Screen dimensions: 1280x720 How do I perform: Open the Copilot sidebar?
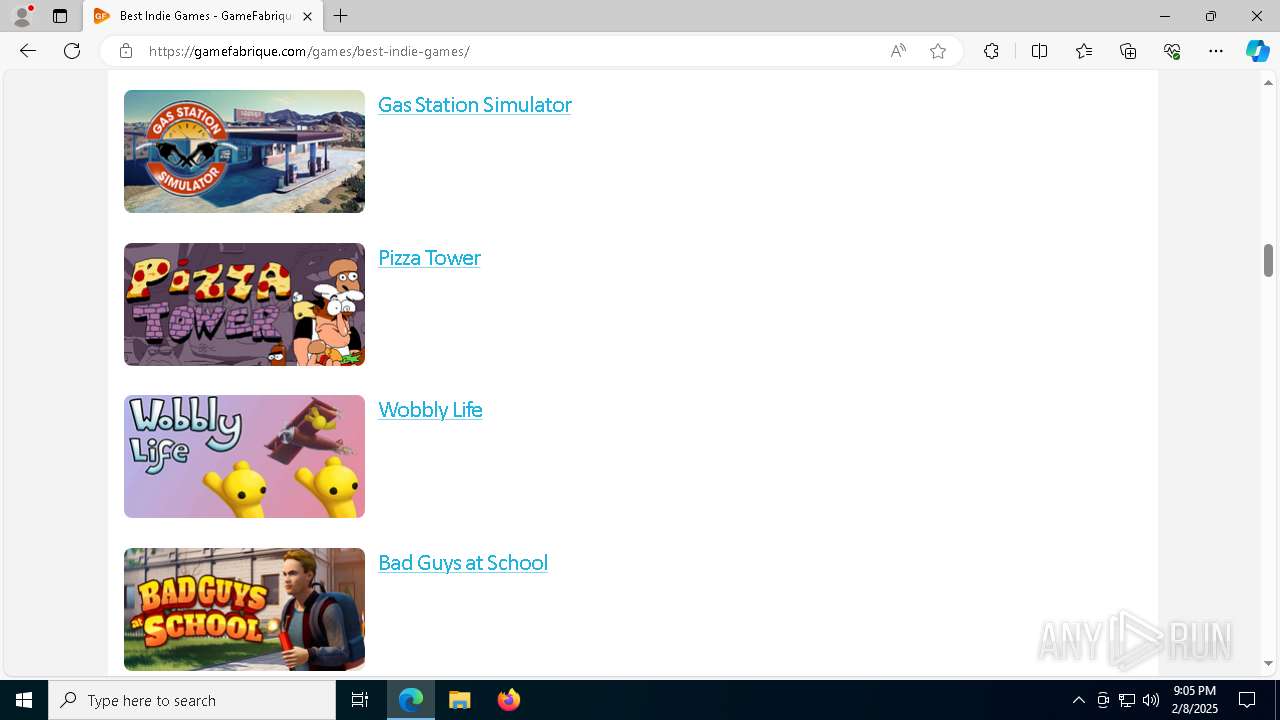pos(1257,51)
